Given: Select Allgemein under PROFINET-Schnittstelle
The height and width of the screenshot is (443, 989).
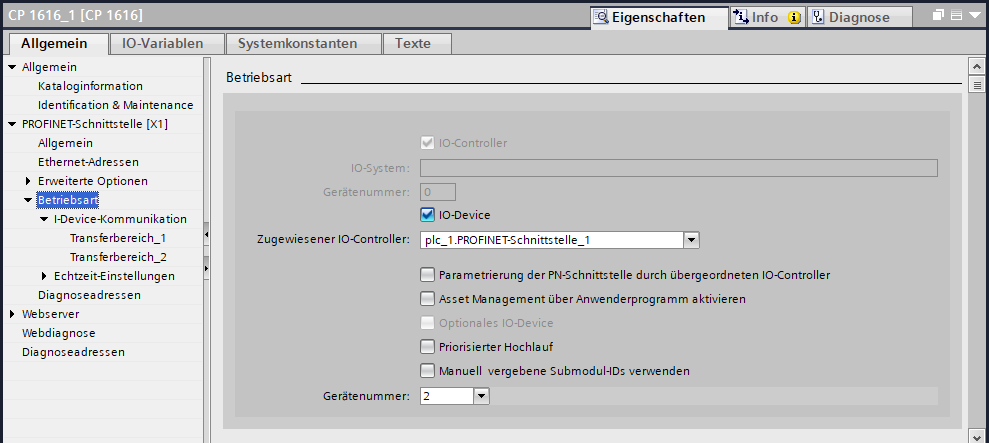Looking at the screenshot, I should click(65, 143).
